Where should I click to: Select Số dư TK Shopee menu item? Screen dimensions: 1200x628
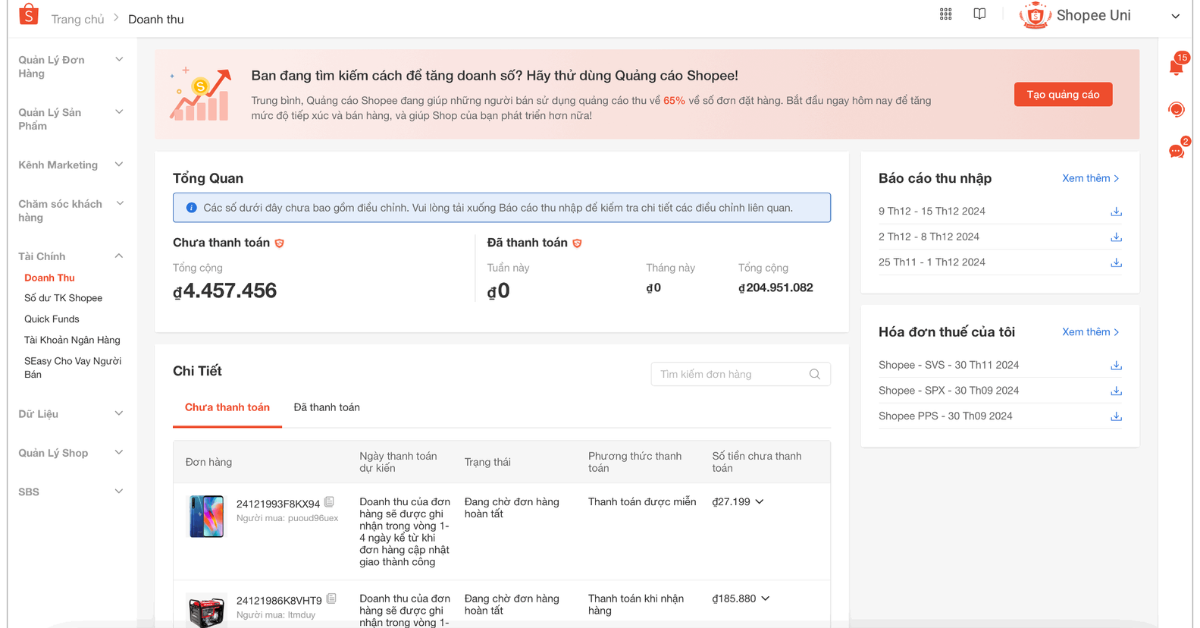pyautogui.click(x=63, y=298)
